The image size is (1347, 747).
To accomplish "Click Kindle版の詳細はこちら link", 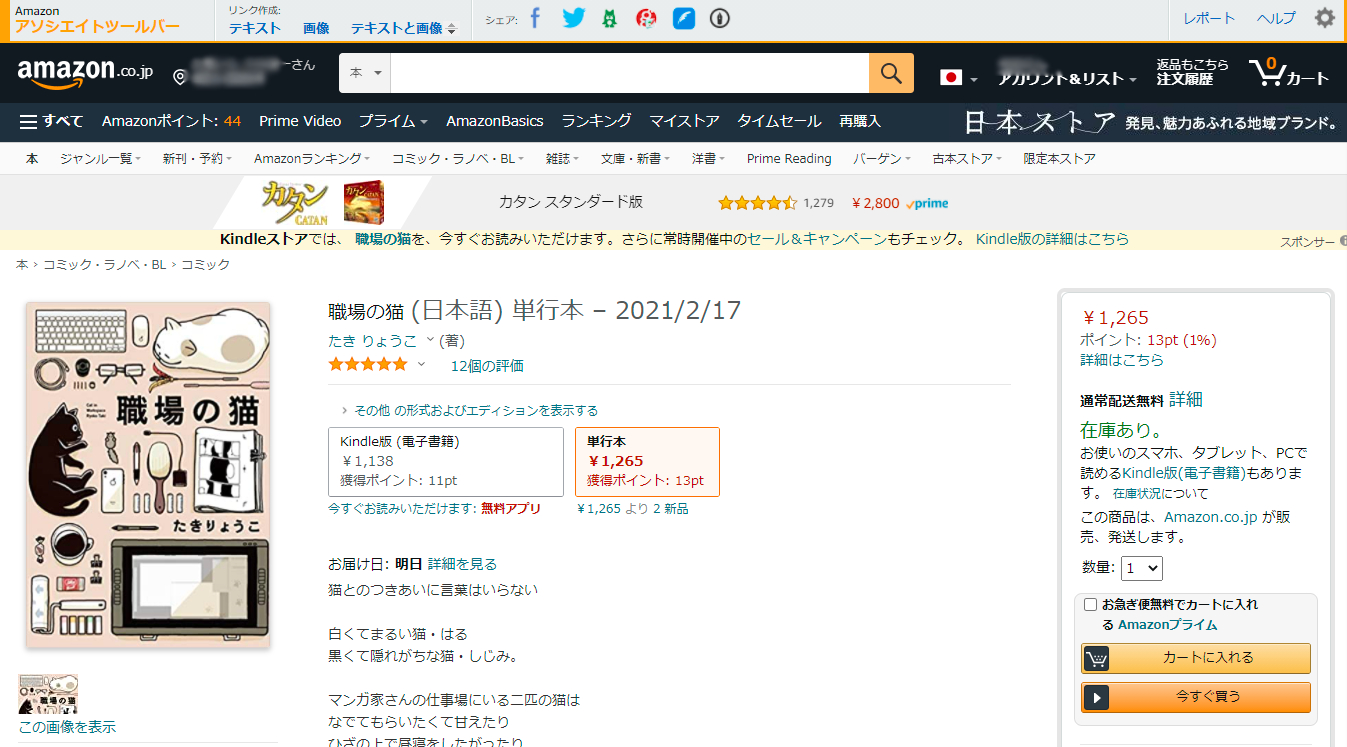I will pos(1052,239).
